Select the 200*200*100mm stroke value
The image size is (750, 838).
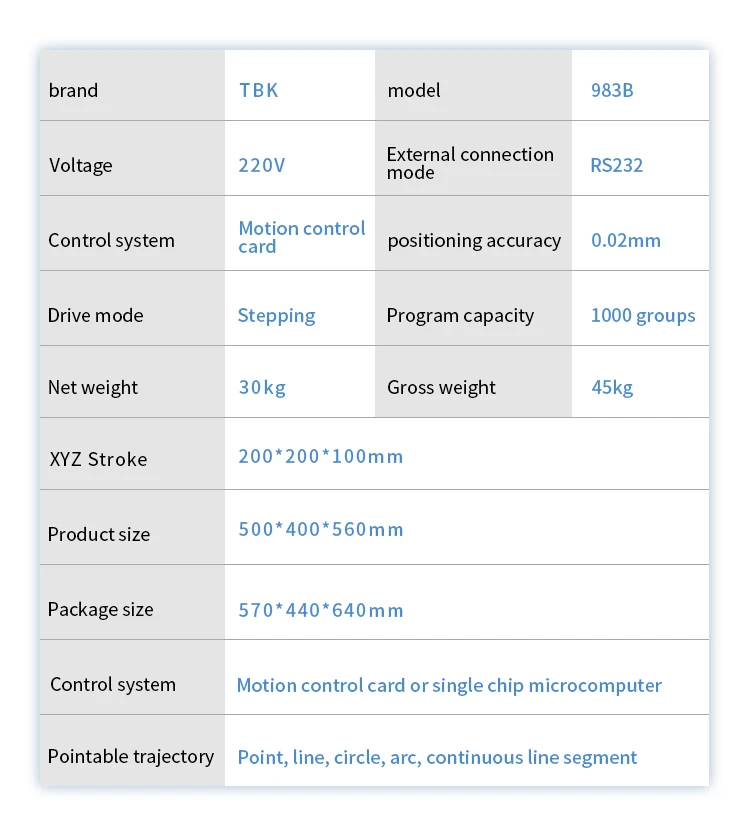(320, 457)
